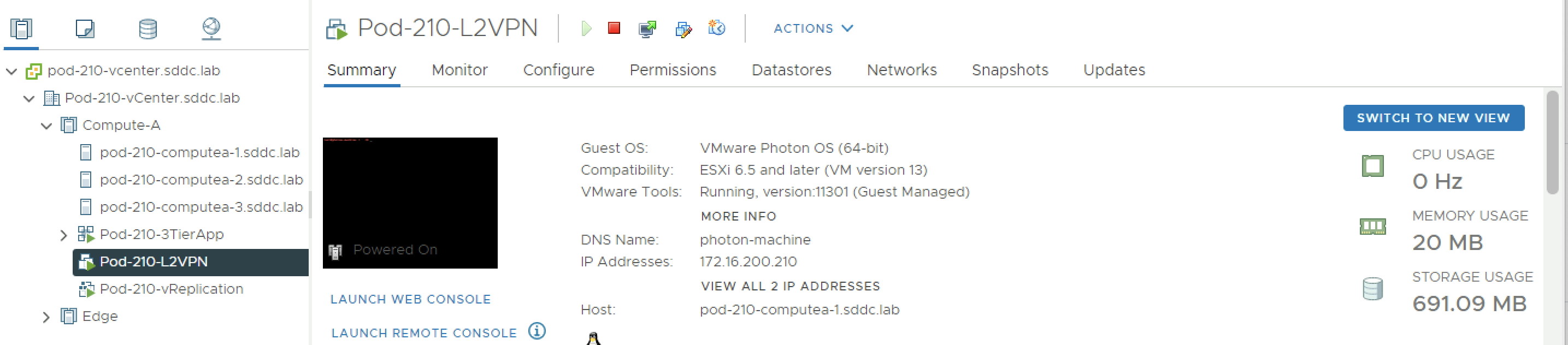Open the Storage inventory view
Viewport: 1568px width, 345px height.
148,28
